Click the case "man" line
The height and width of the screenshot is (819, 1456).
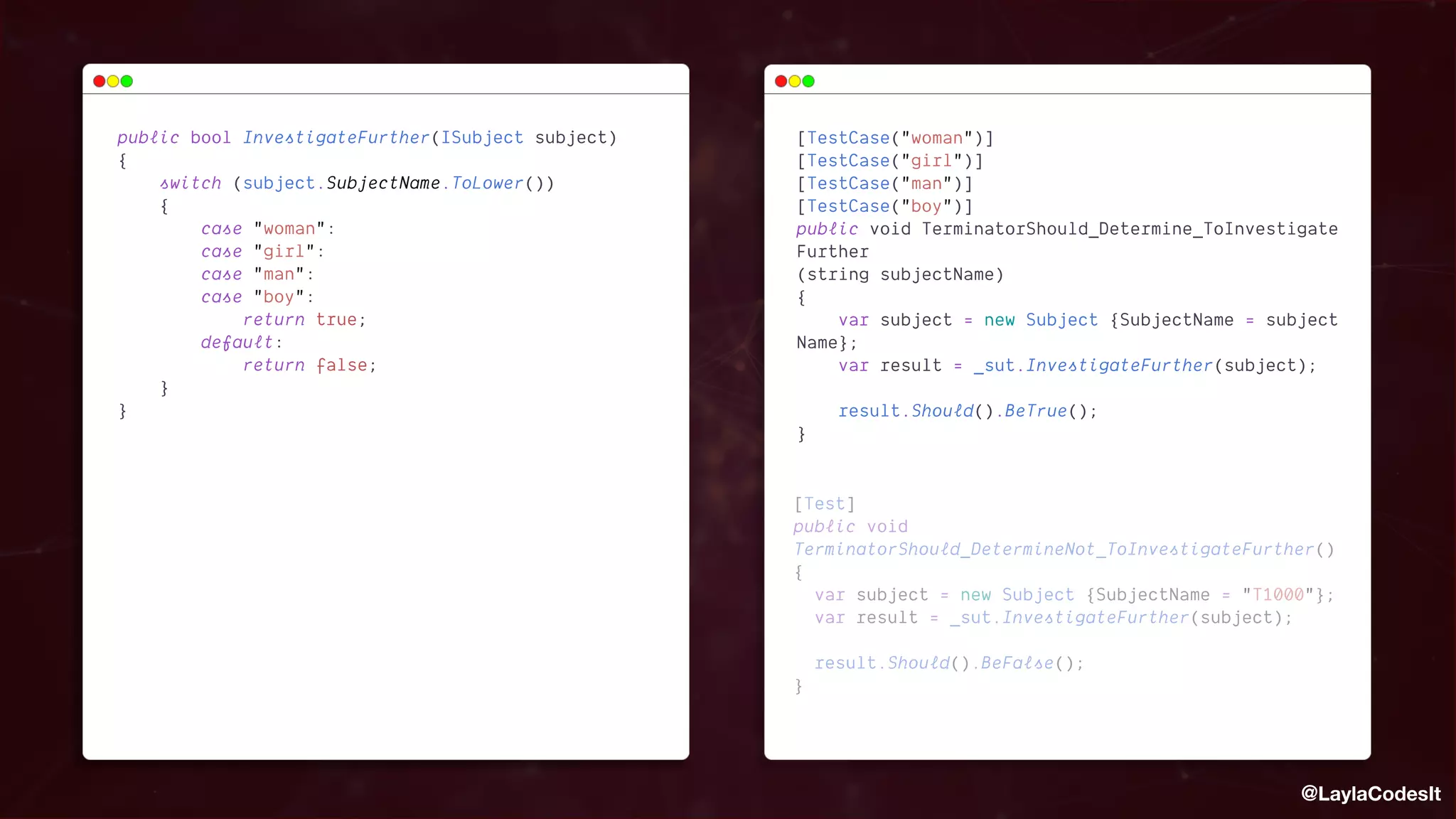pyautogui.click(x=257, y=274)
